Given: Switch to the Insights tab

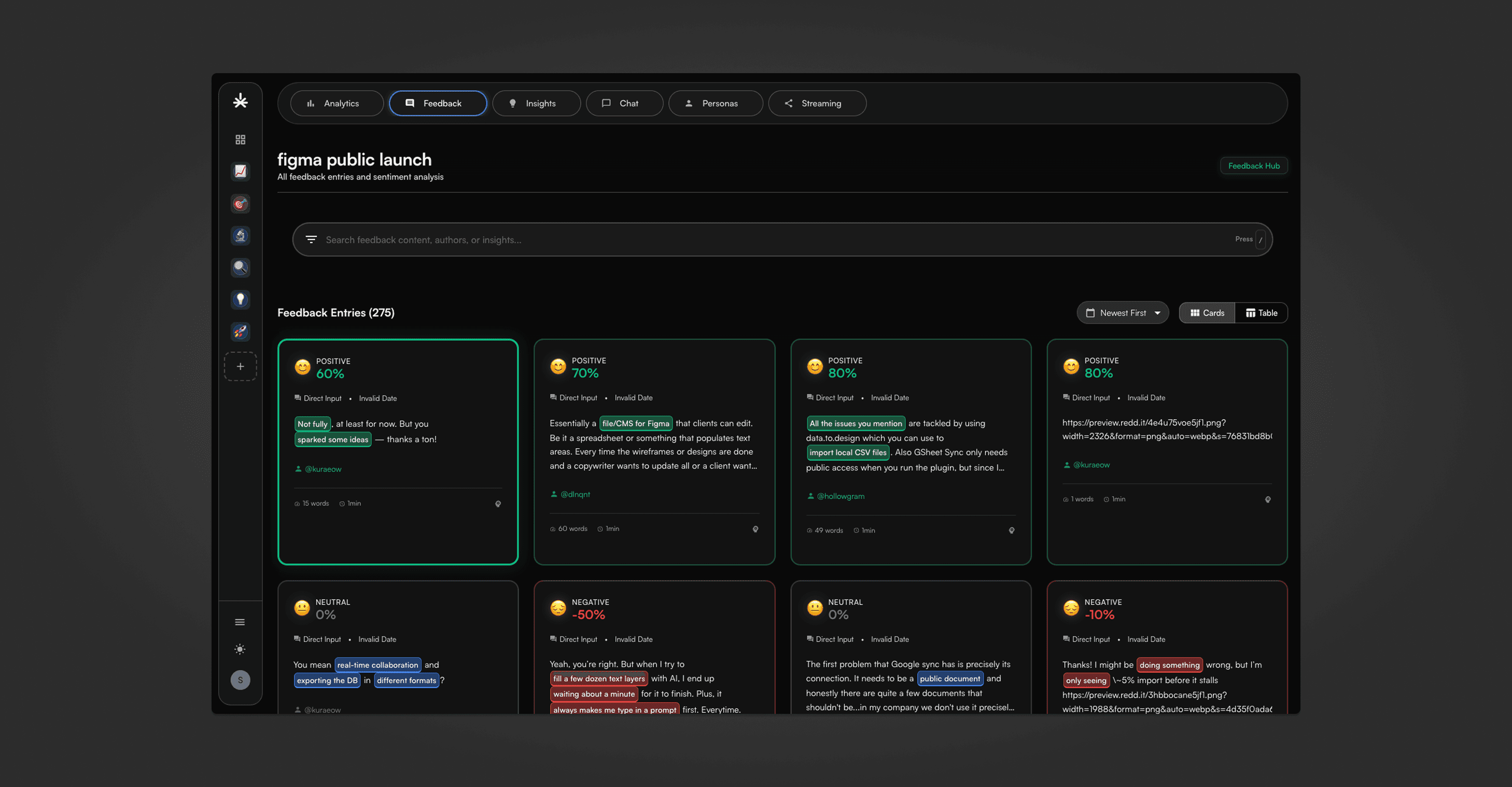Looking at the screenshot, I should click(536, 103).
